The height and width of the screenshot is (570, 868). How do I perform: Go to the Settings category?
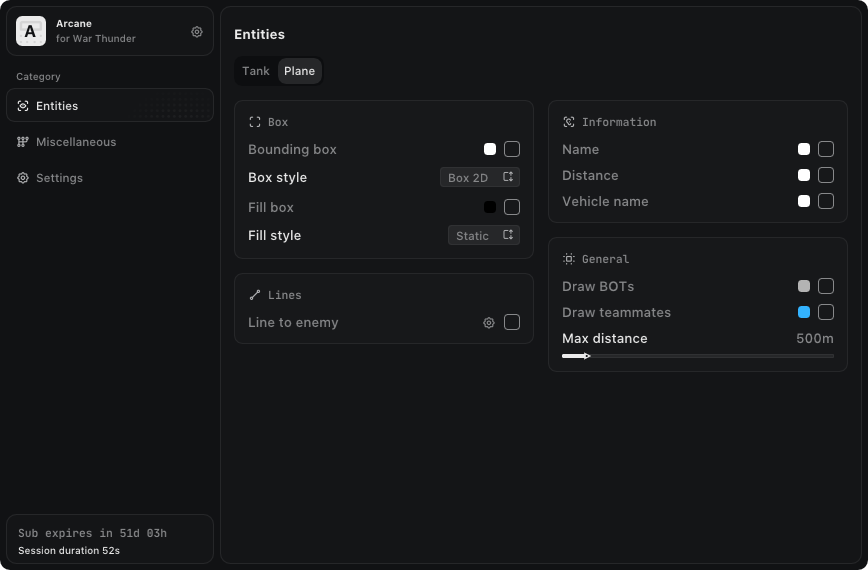point(59,178)
